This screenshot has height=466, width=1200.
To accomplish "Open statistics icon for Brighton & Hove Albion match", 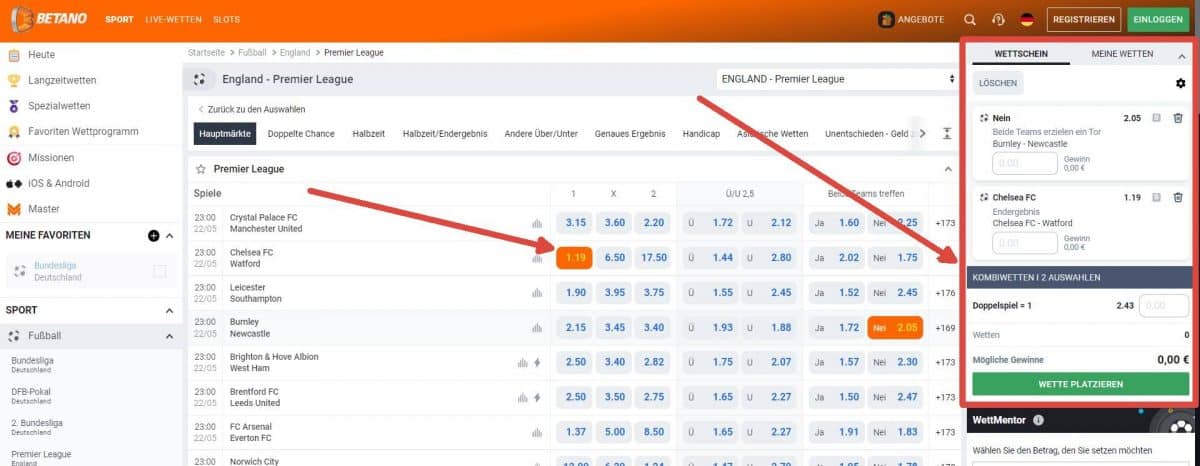I will tap(523, 363).
